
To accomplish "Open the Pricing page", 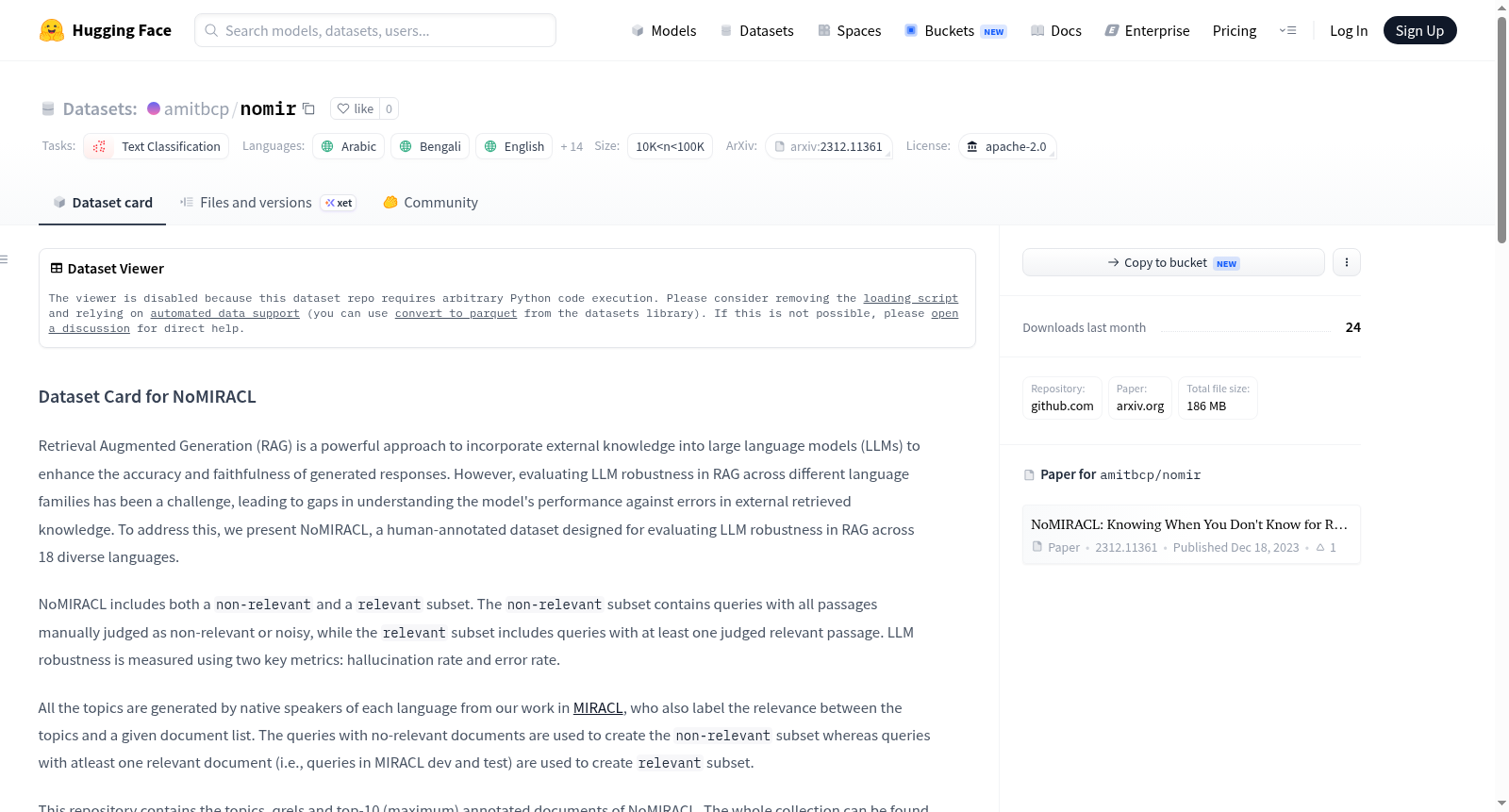I will [x=1235, y=30].
